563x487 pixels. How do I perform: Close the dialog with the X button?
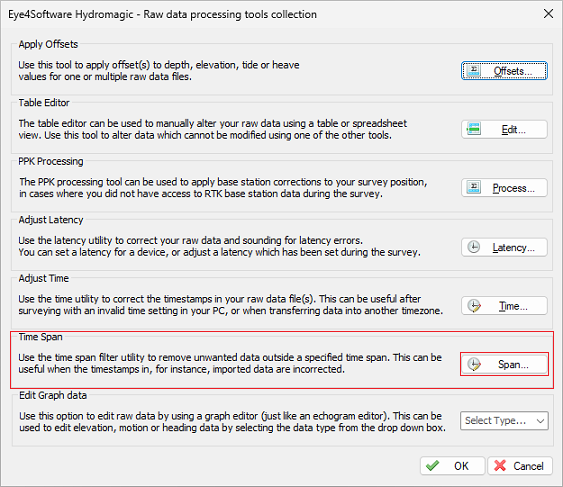click(x=548, y=14)
